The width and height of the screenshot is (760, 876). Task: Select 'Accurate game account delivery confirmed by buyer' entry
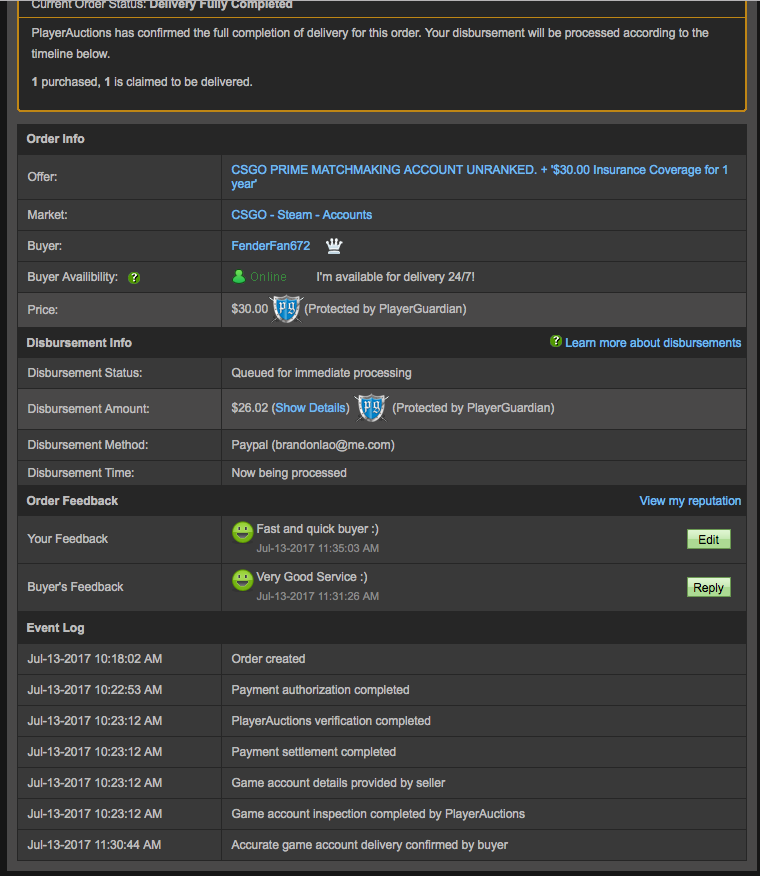point(369,845)
